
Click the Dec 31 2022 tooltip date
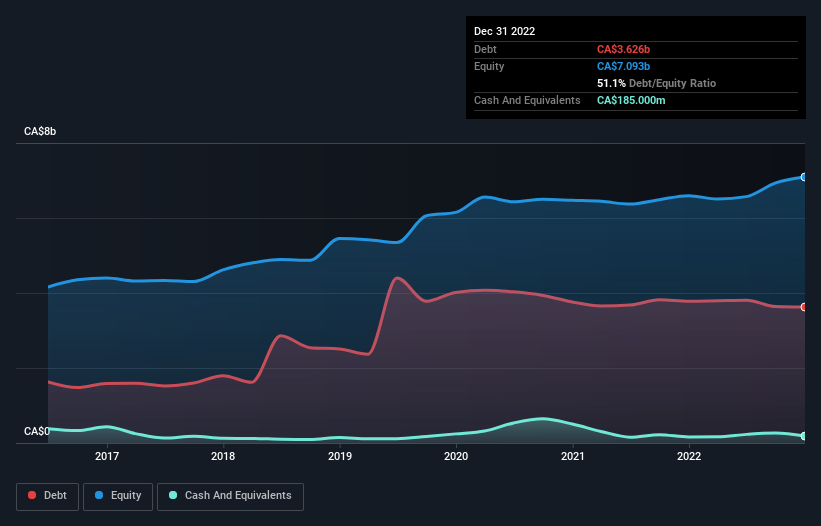pyautogui.click(x=504, y=31)
